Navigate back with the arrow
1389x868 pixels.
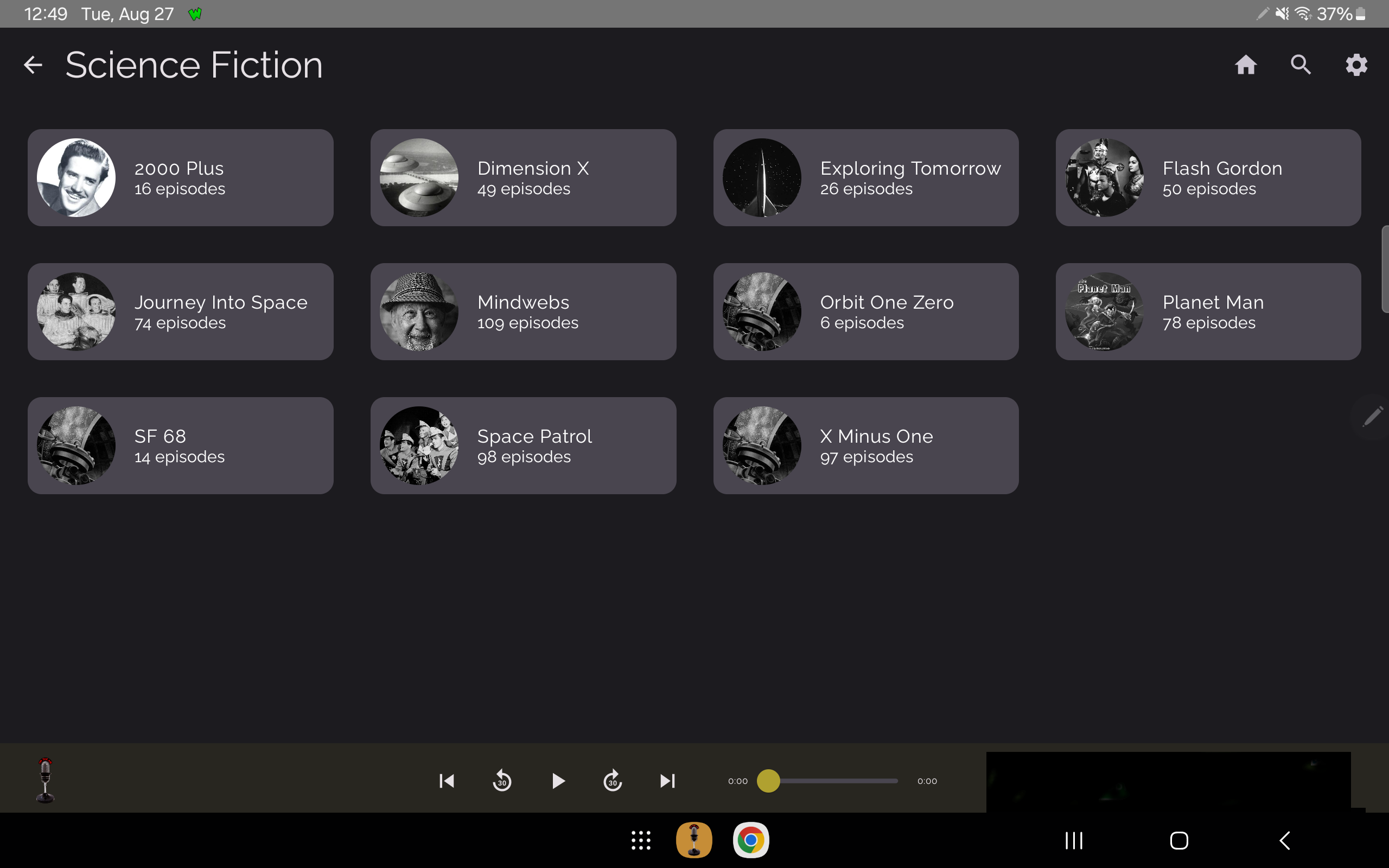pos(33,65)
